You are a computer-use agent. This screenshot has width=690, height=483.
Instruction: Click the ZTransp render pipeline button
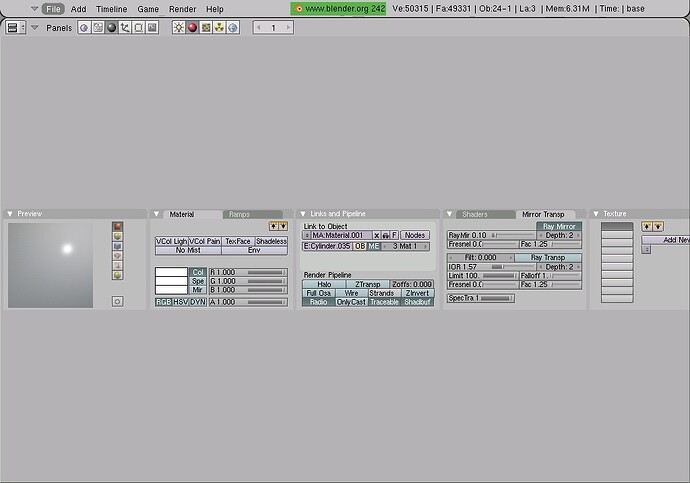point(368,284)
